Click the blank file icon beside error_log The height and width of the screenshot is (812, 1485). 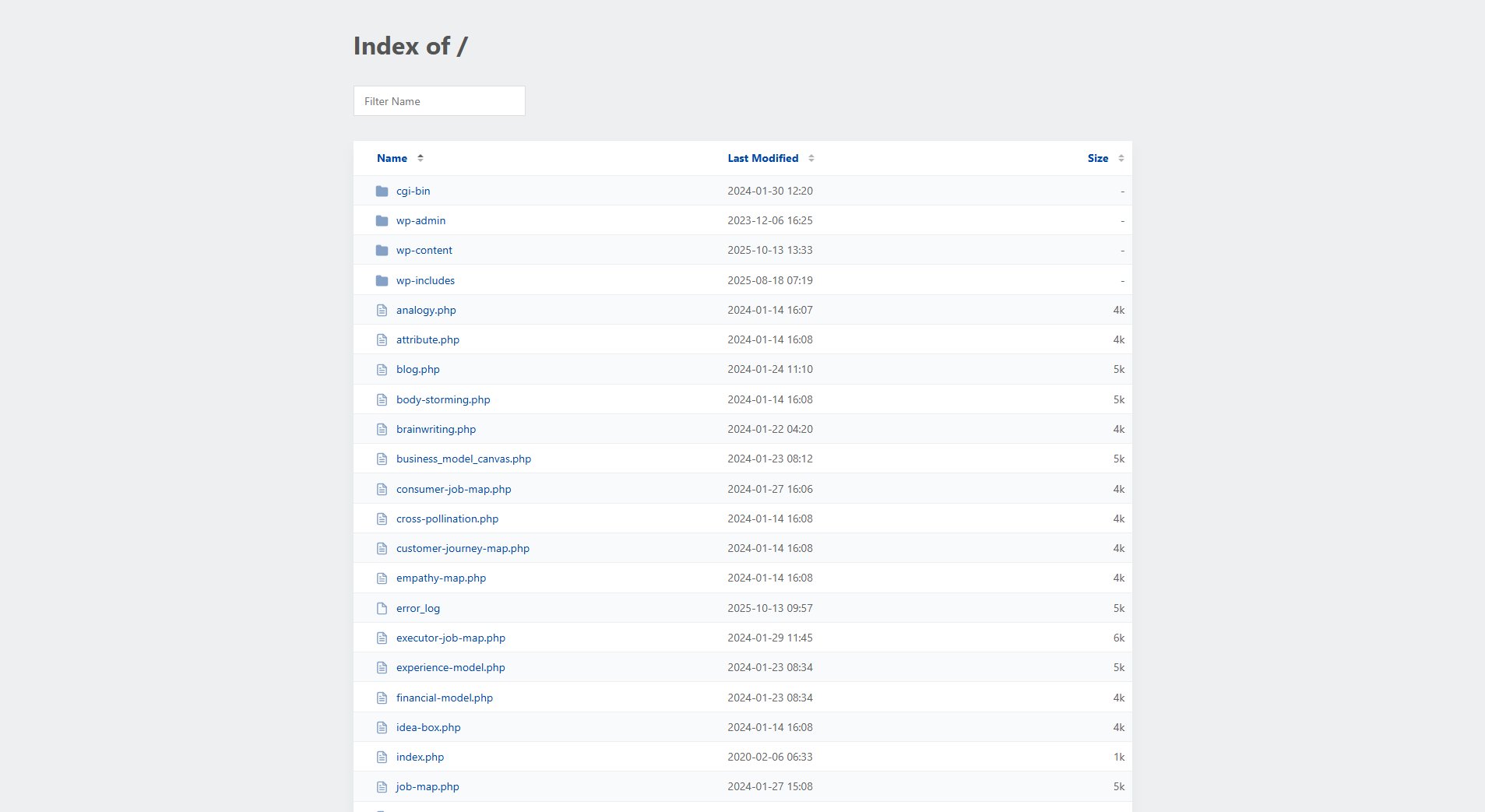pos(382,608)
